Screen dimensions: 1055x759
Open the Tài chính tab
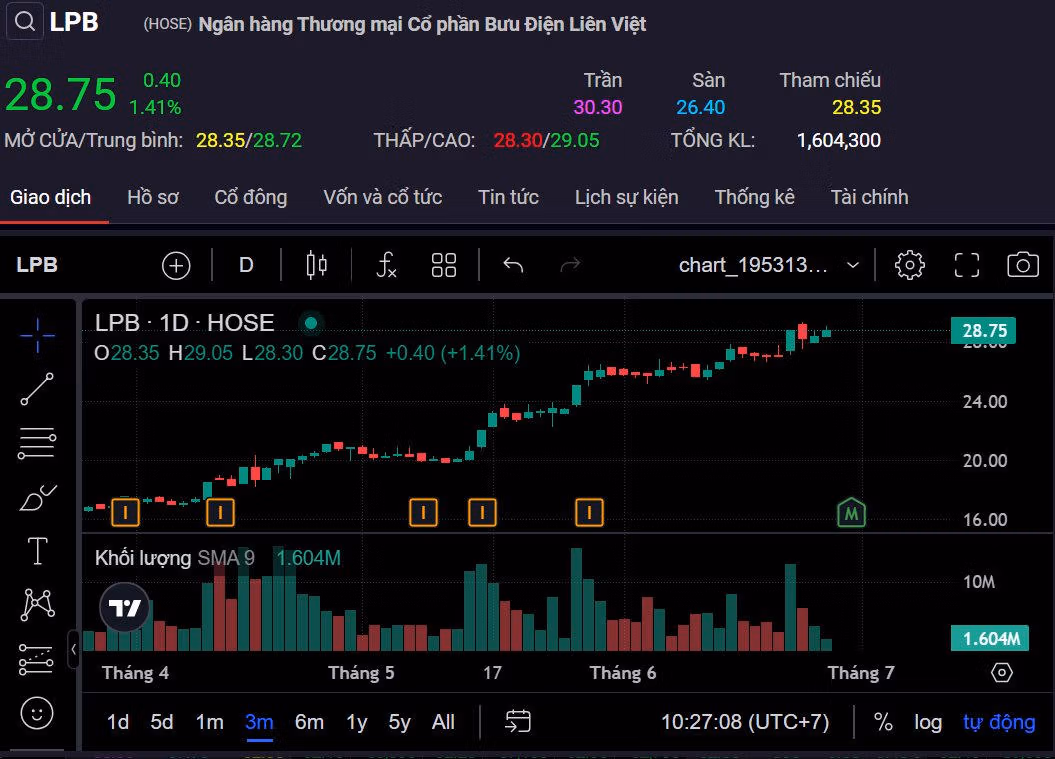point(869,197)
